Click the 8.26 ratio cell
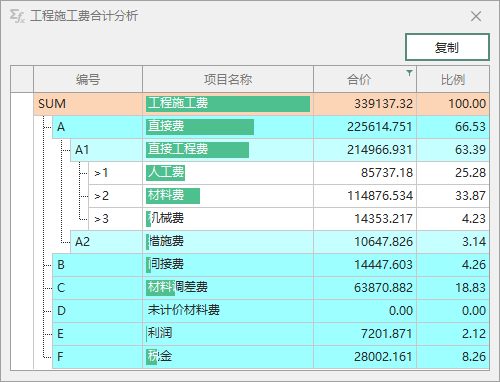 pyautogui.click(x=453, y=357)
